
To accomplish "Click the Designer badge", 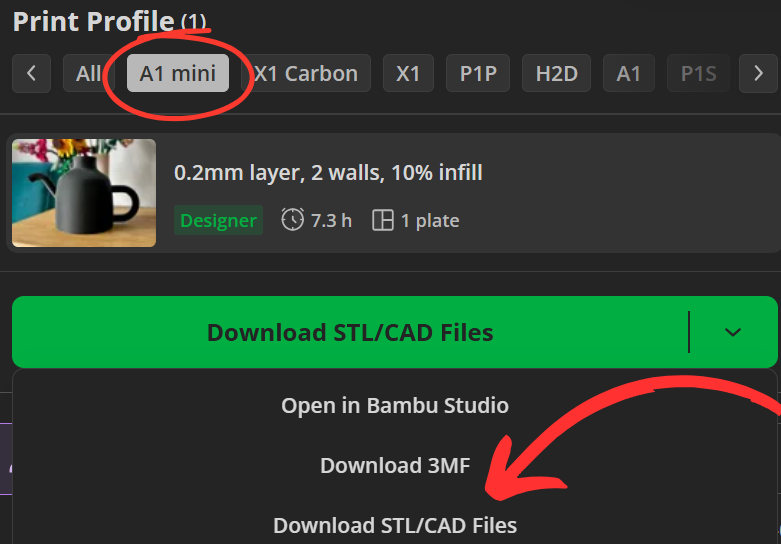I will 218,220.
